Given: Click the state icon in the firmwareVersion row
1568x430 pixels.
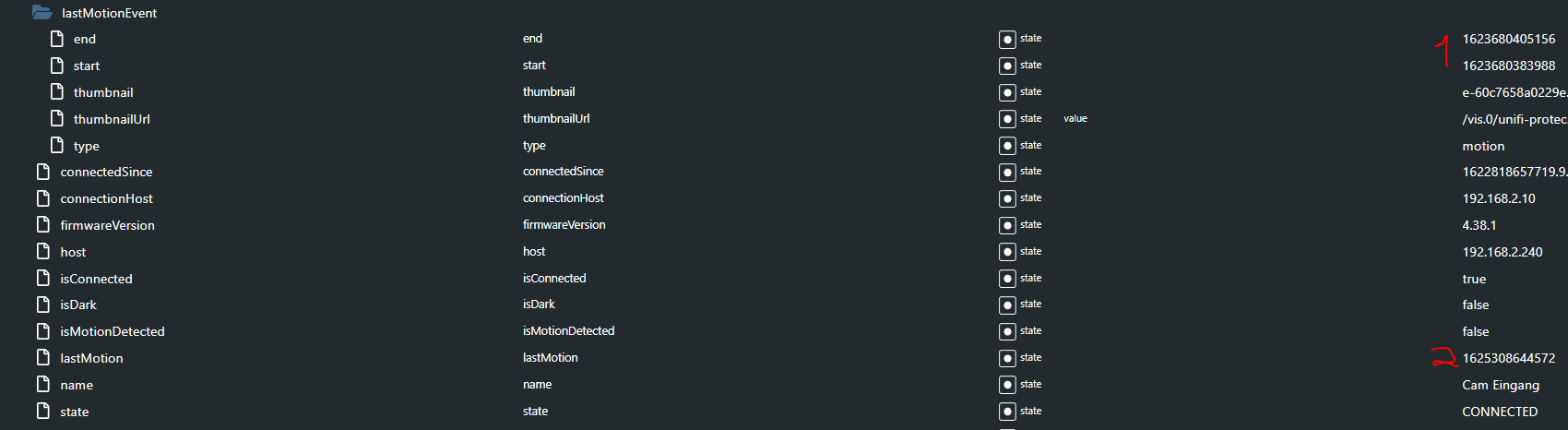Looking at the screenshot, I should point(1007,225).
